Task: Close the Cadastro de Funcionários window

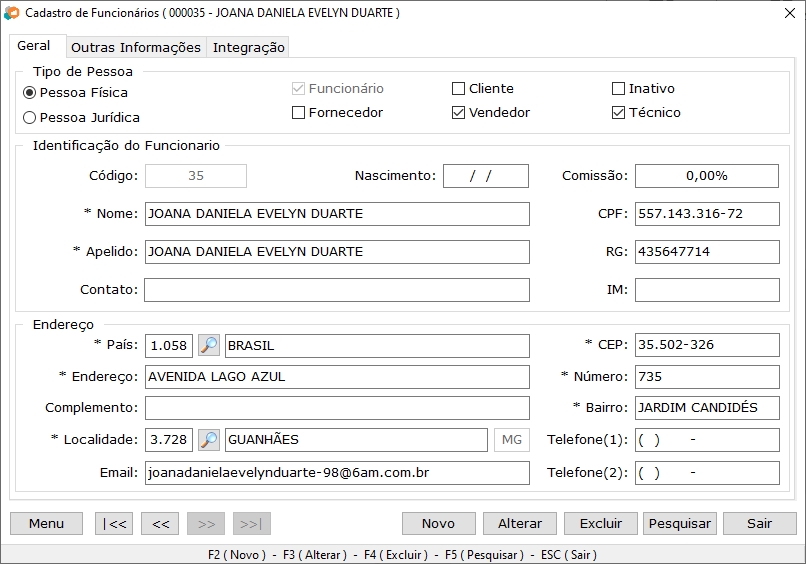Action: pyautogui.click(x=782, y=13)
